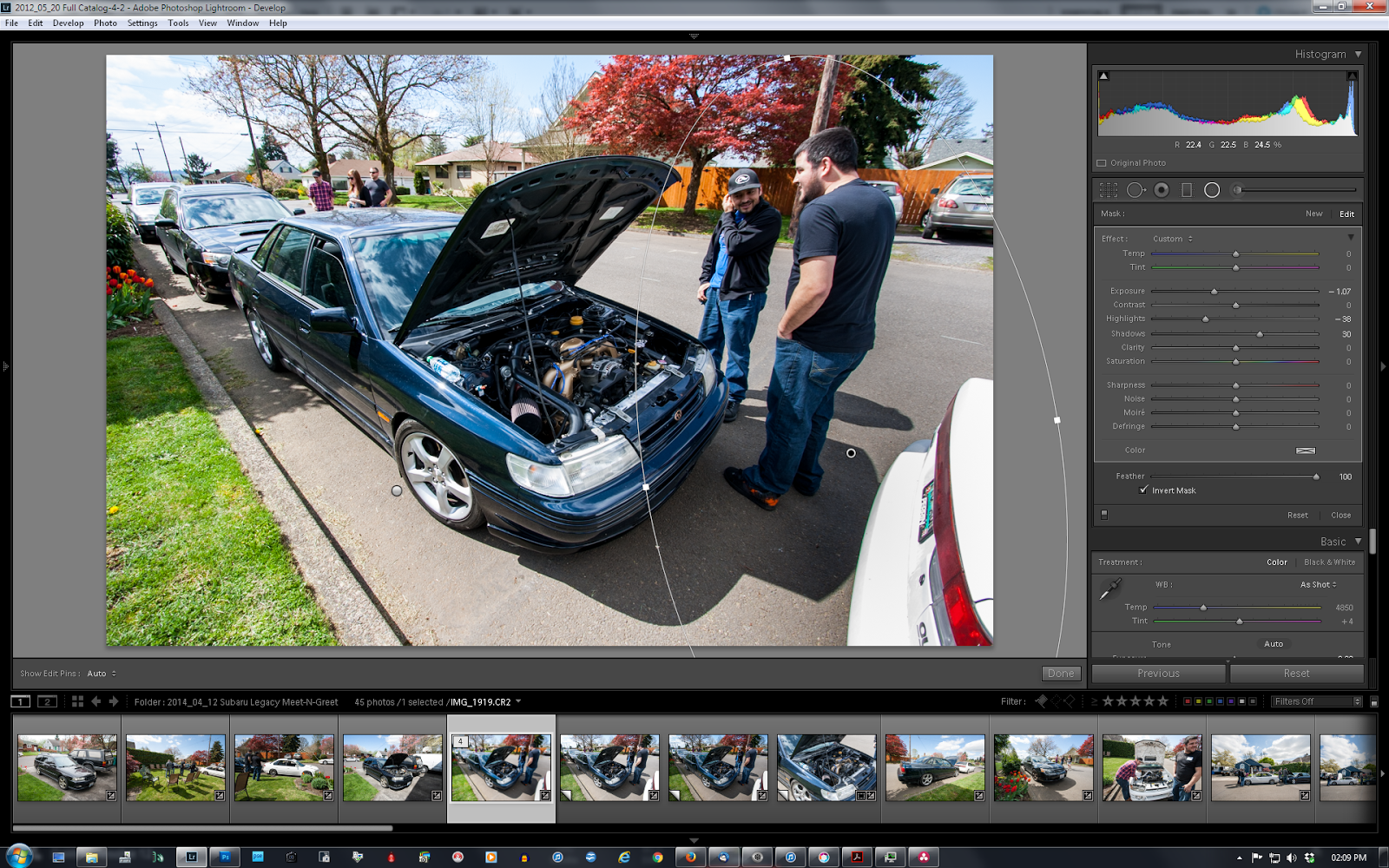1389x868 pixels.
Task: Open the Effect Custom preset dropdown
Action: point(1172,239)
